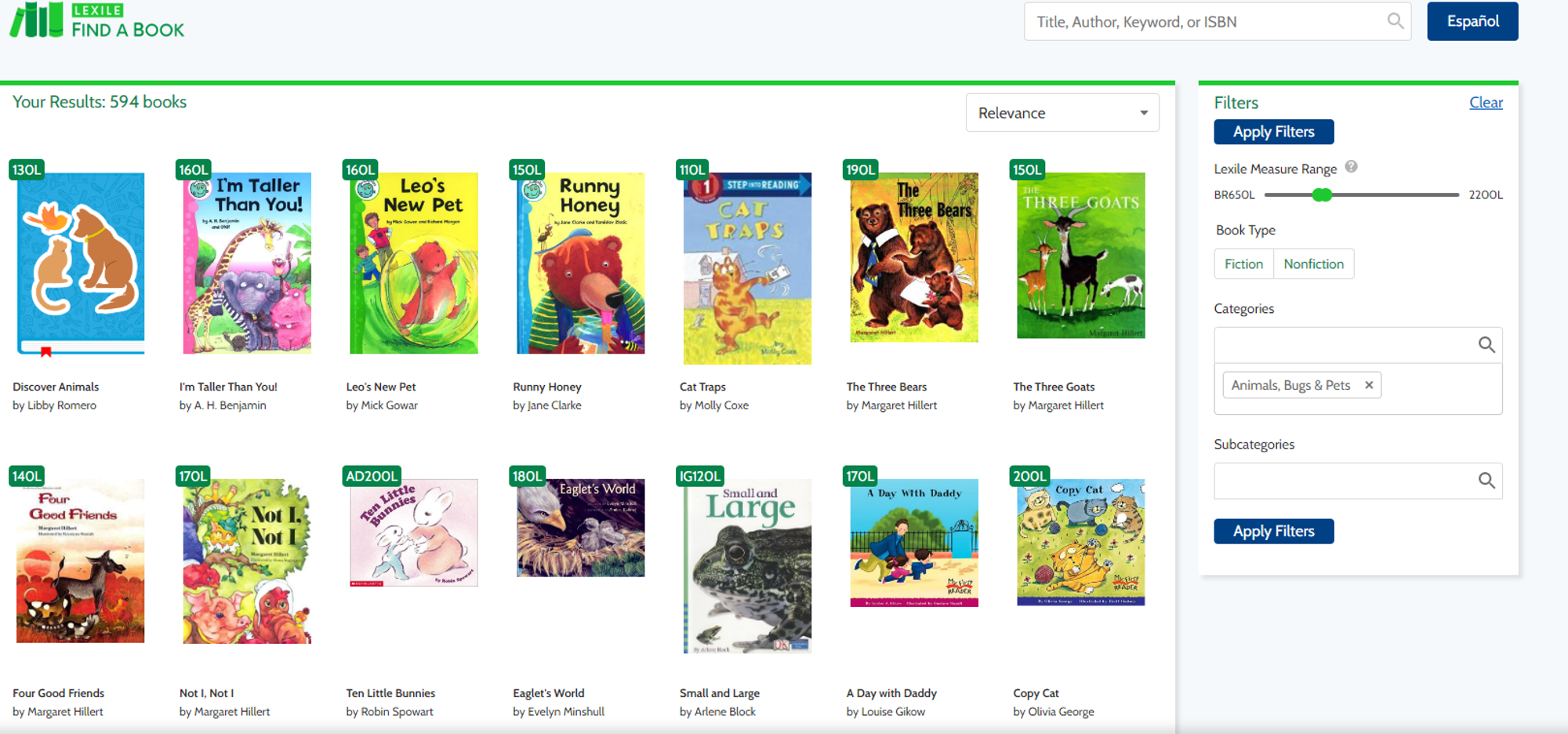Open the Discover Animals book cover
This screenshot has width=1568, height=734.
click(x=81, y=263)
